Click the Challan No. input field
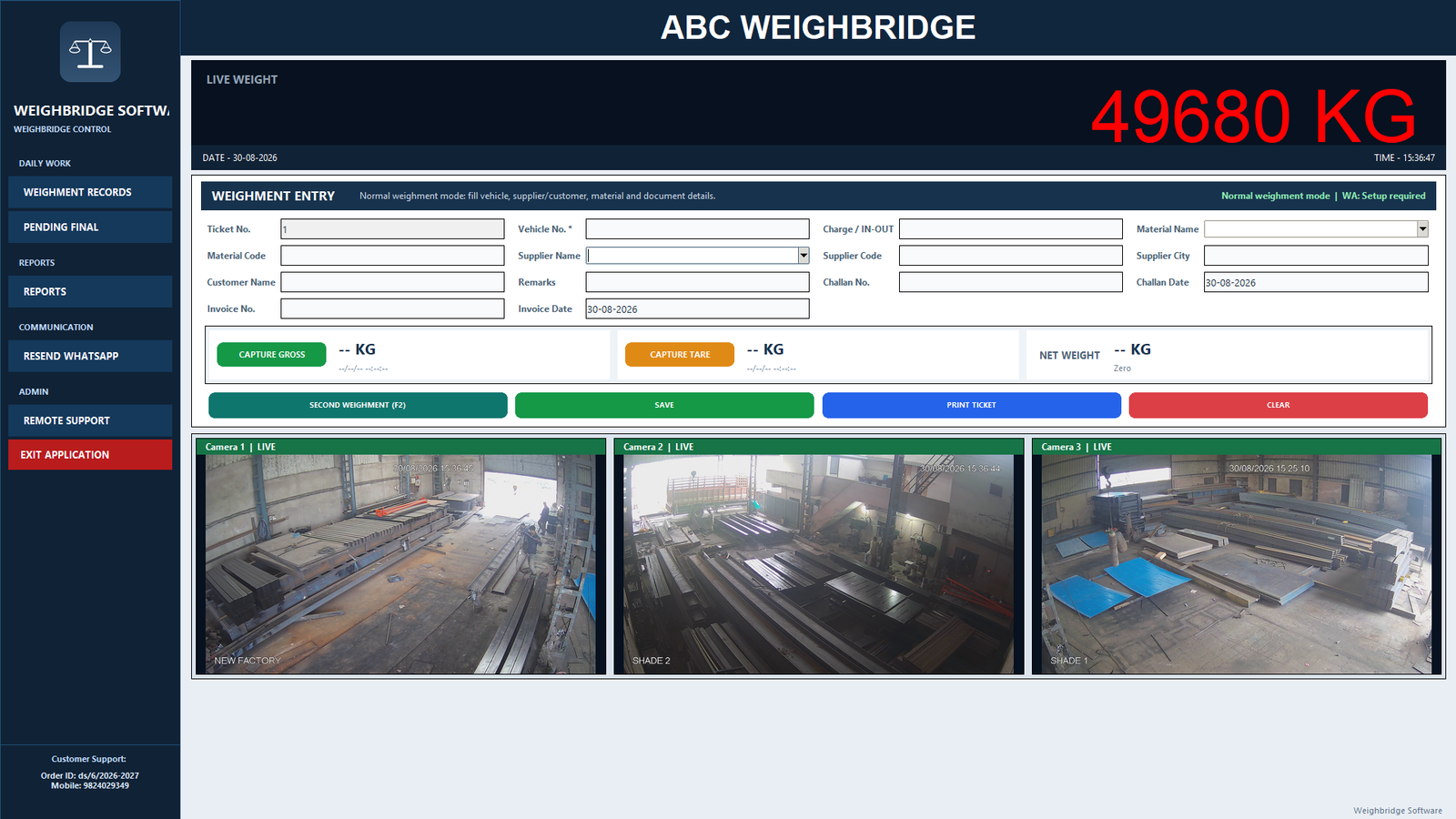Viewport: 1456px width, 819px height. pyautogui.click(x=1011, y=282)
